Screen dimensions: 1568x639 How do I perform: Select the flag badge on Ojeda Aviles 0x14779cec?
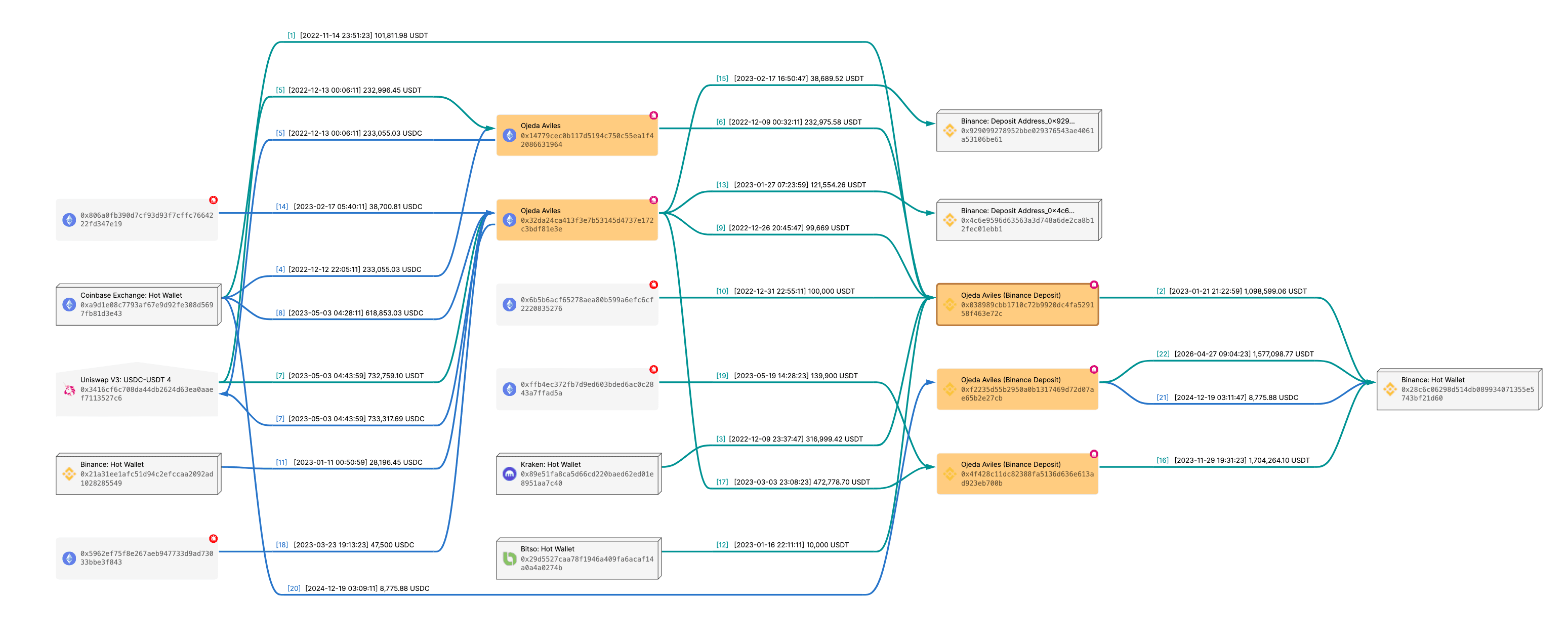tap(654, 115)
